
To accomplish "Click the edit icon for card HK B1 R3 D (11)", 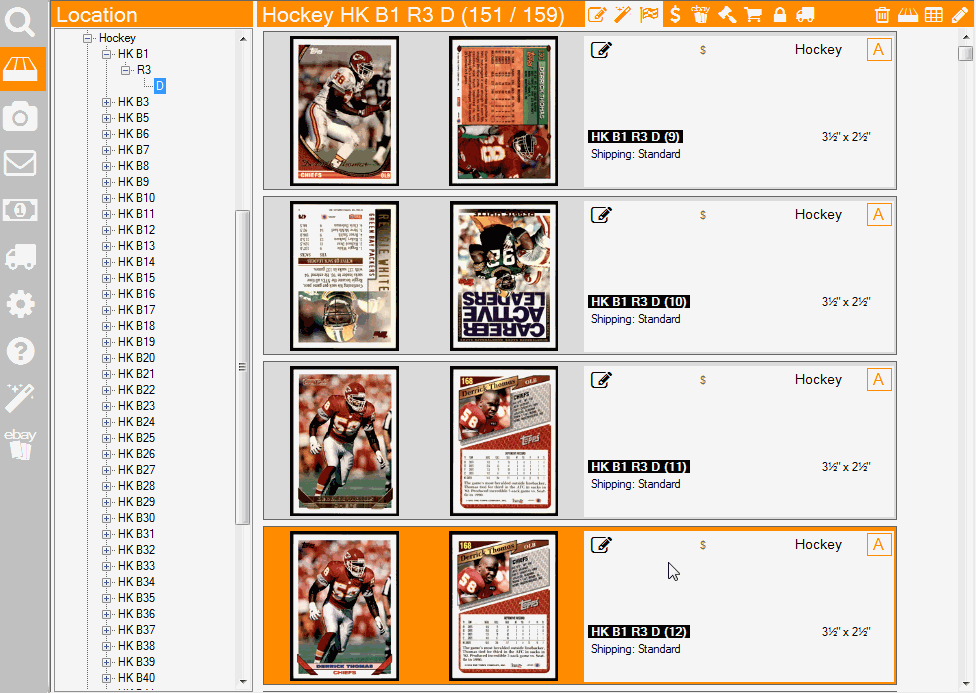I will pos(601,380).
